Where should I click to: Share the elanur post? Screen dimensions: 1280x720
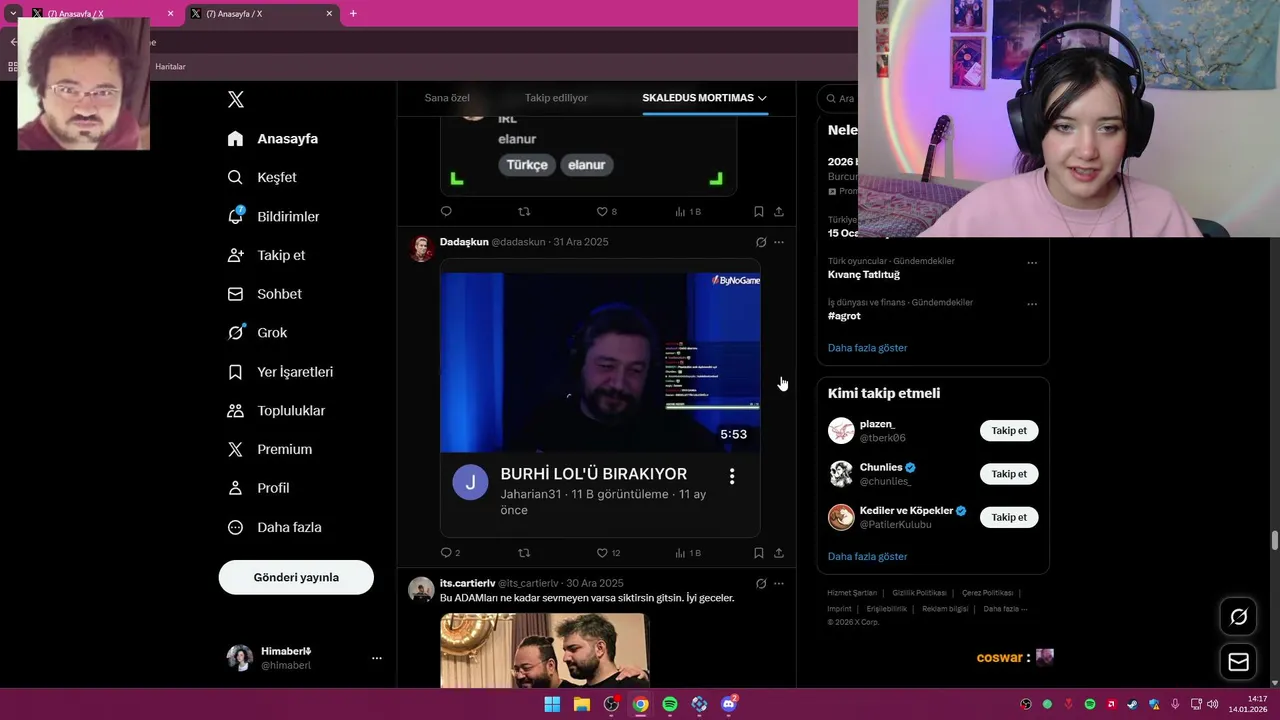779,212
